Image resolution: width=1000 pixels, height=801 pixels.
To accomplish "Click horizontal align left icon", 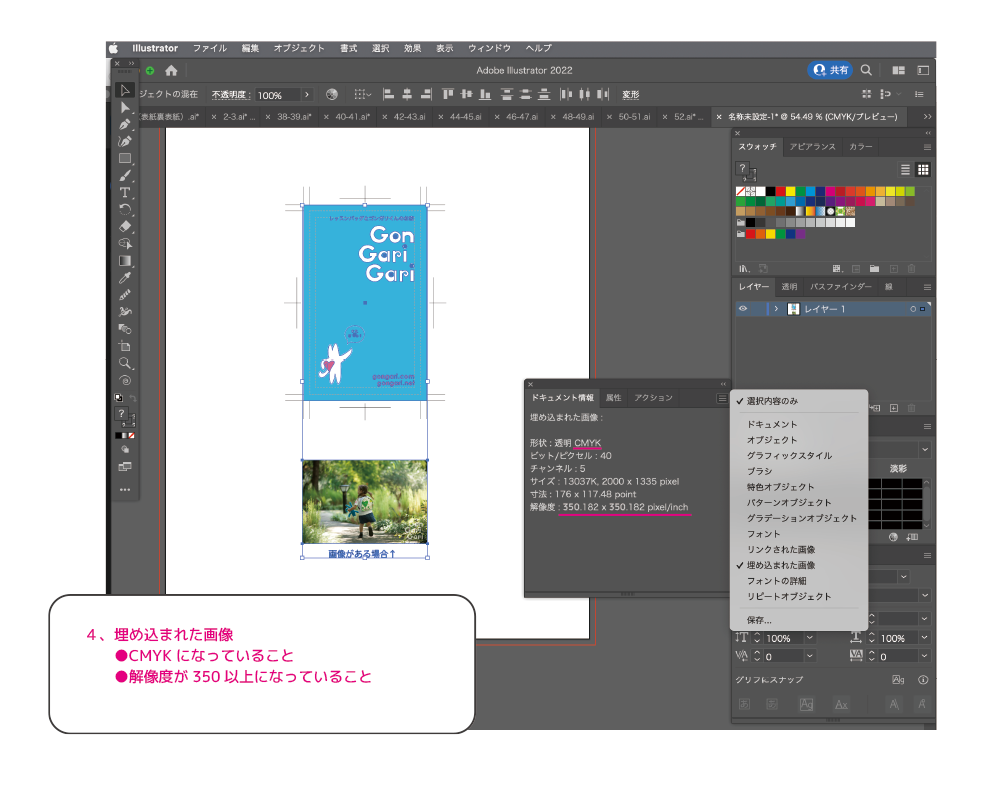I will point(388,94).
